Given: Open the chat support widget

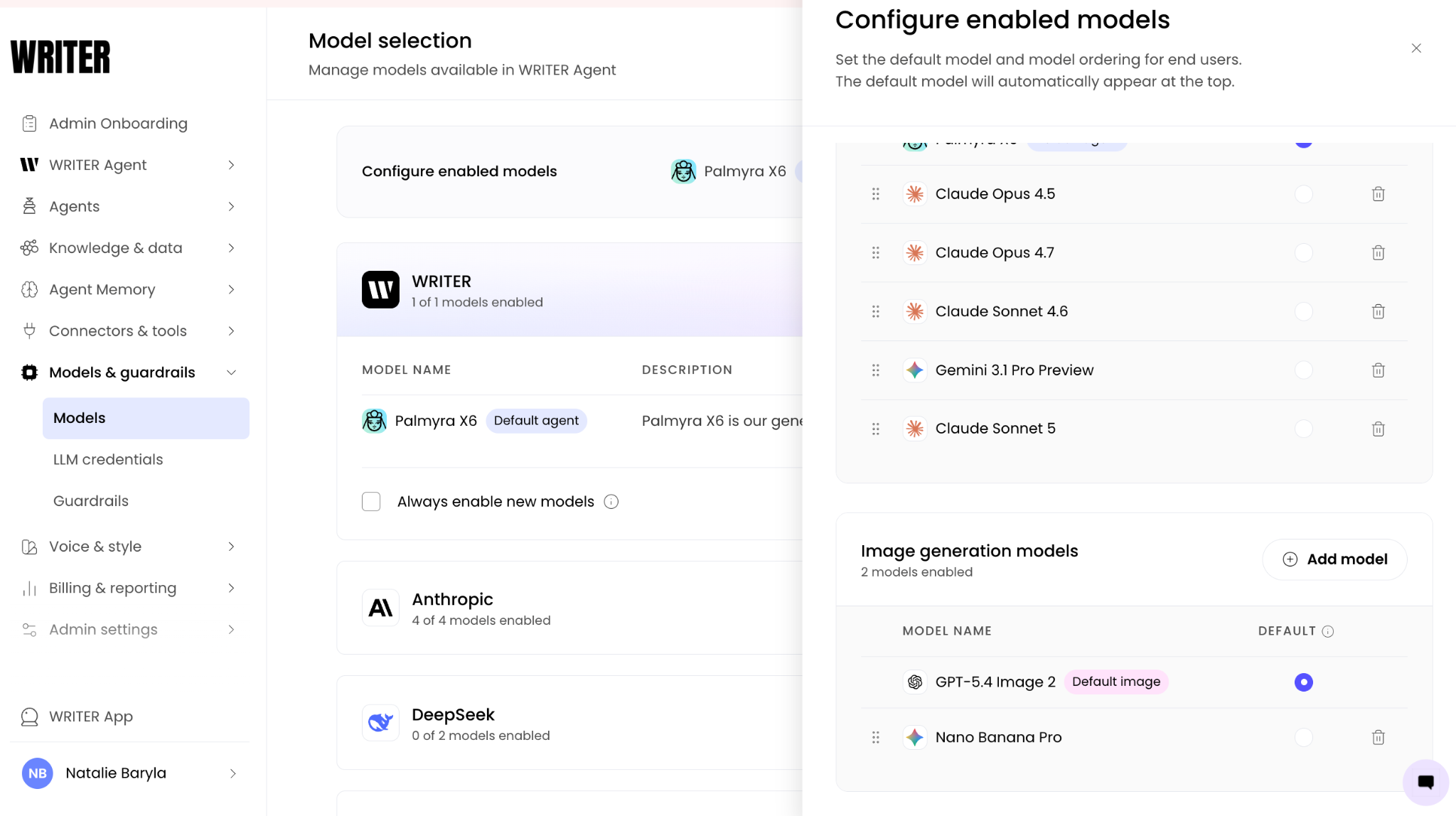Looking at the screenshot, I should click(x=1425, y=783).
